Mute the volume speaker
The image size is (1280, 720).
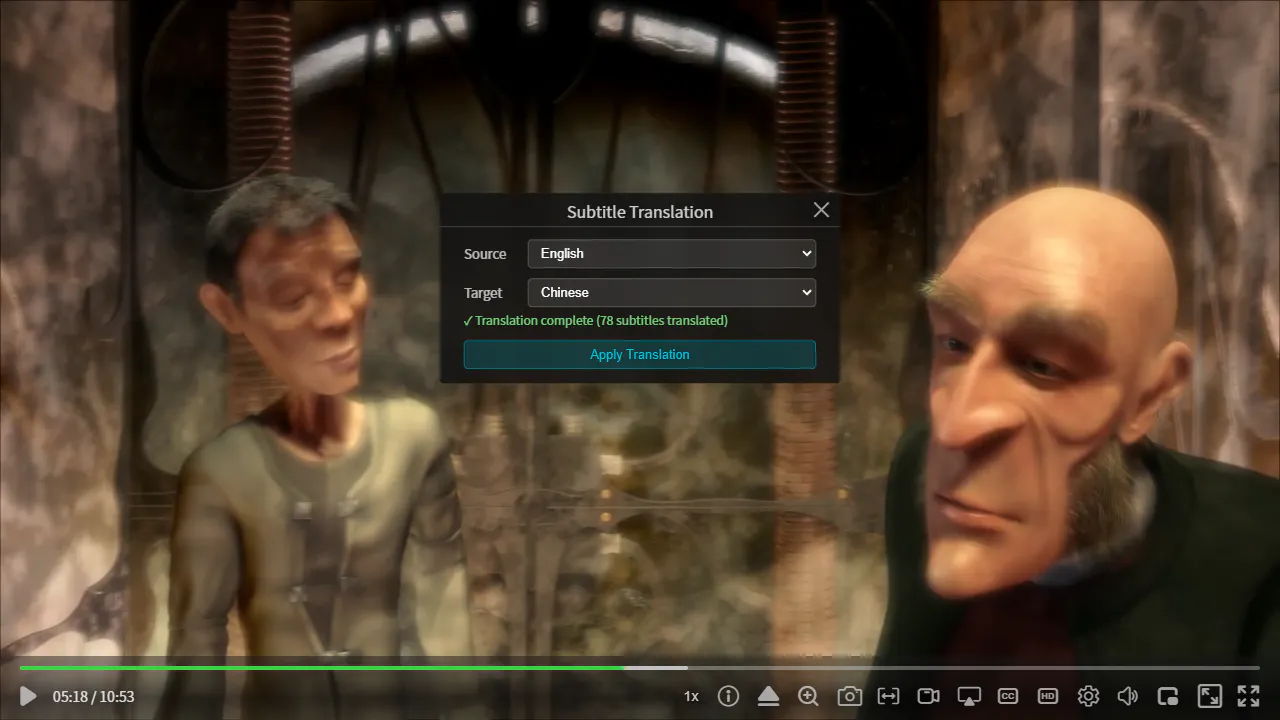(1128, 696)
